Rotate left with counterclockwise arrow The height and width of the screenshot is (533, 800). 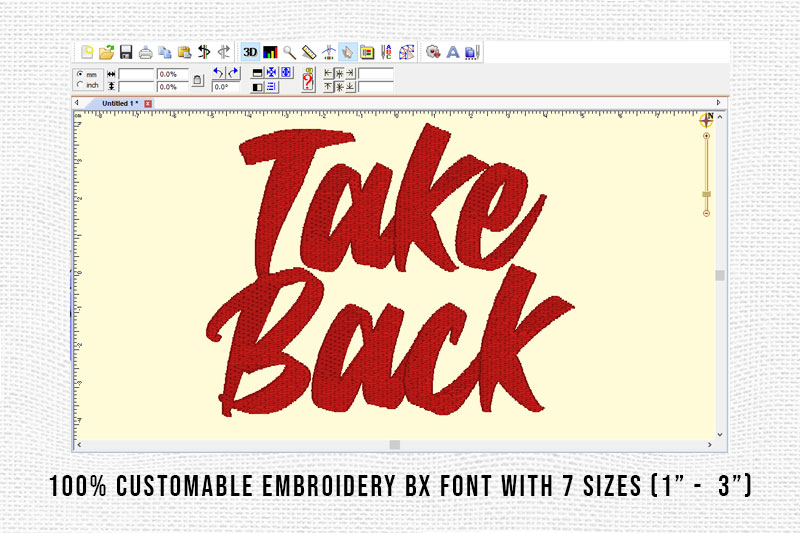[x=218, y=73]
